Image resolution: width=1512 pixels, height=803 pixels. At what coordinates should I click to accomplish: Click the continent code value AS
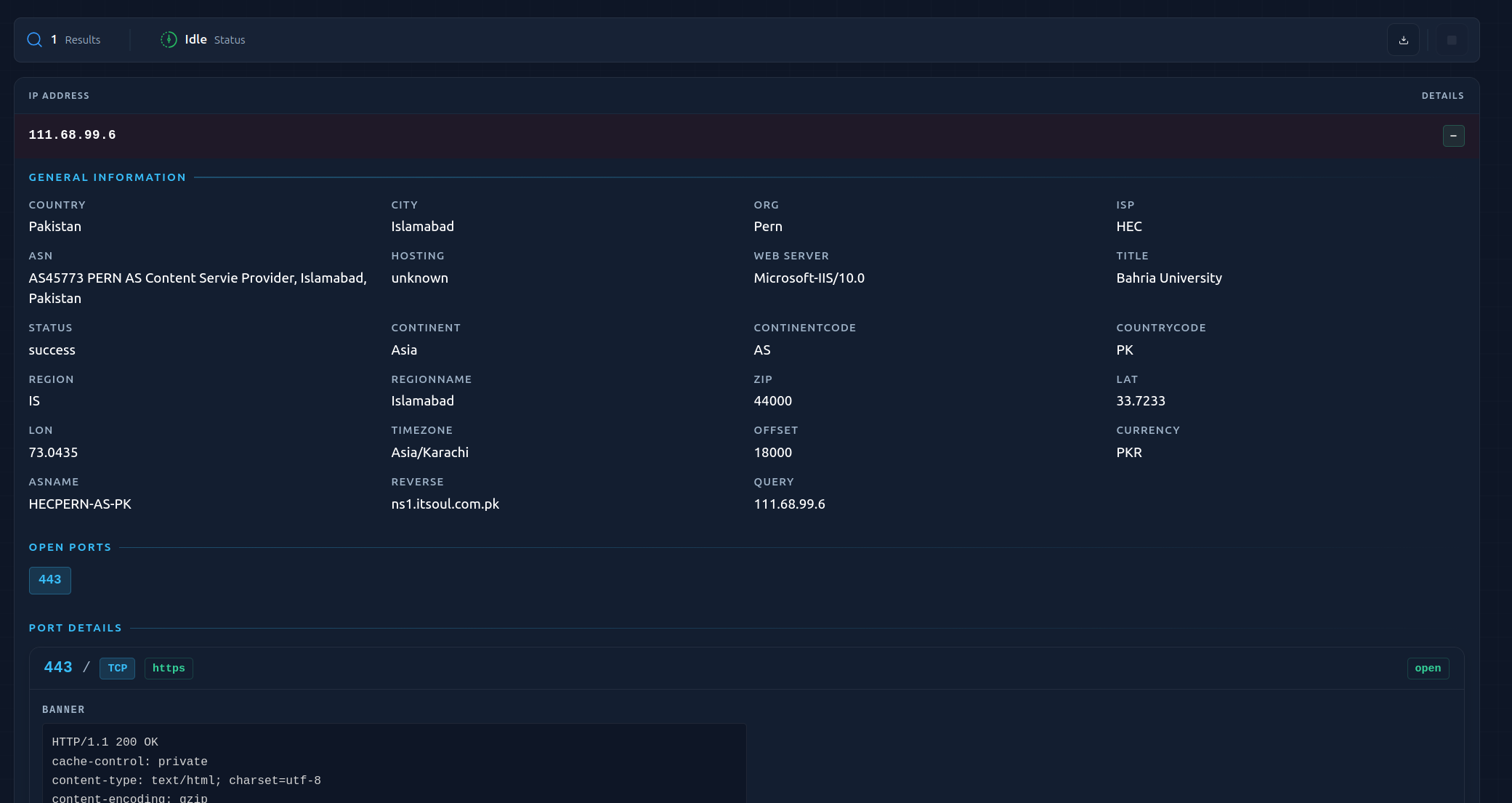(x=762, y=350)
